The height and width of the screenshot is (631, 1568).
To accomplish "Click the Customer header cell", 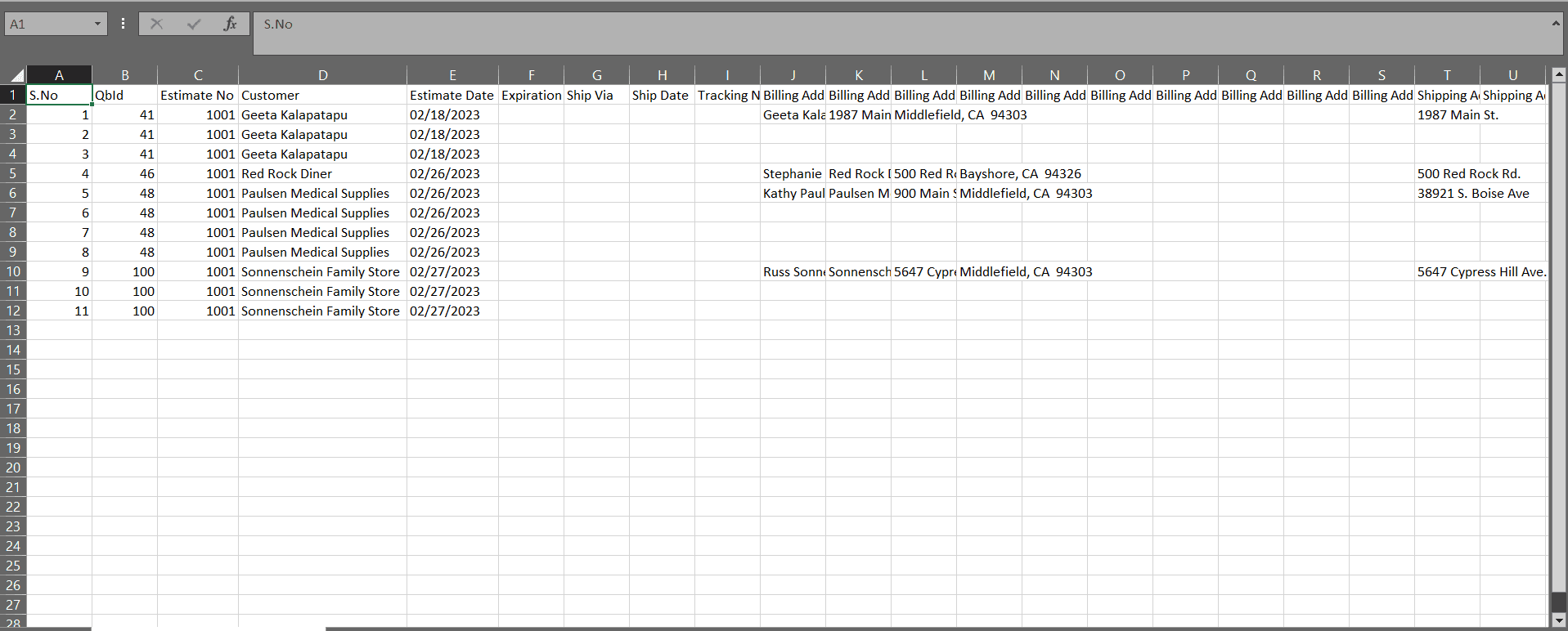I will point(322,95).
